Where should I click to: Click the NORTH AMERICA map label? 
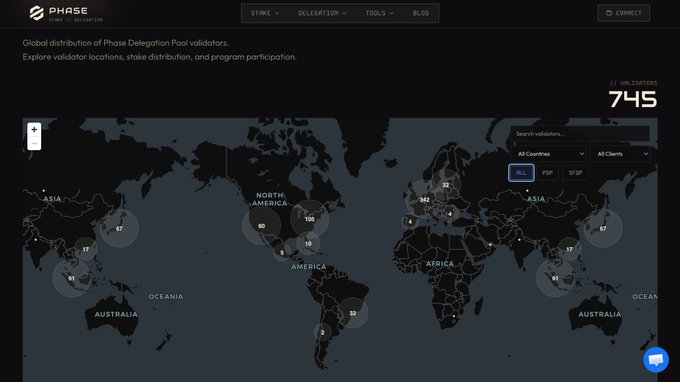(269, 199)
